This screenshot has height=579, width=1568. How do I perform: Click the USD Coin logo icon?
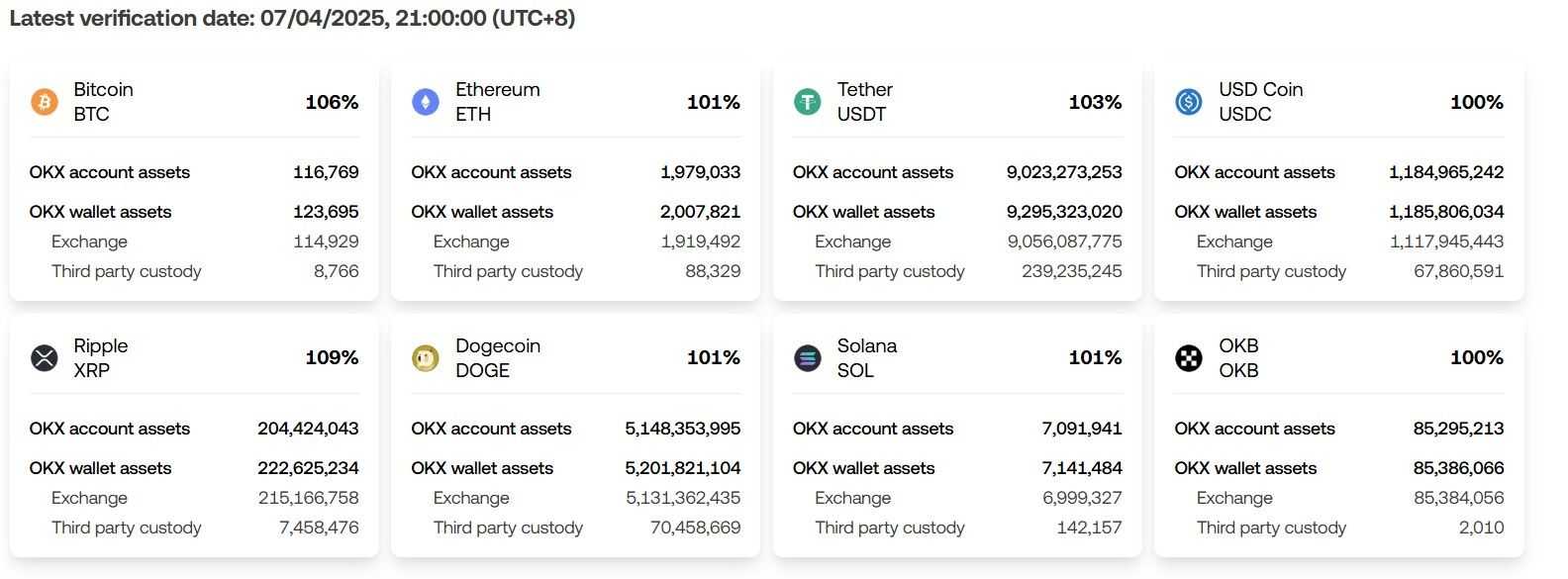pyautogui.click(x=1189, y=102)
